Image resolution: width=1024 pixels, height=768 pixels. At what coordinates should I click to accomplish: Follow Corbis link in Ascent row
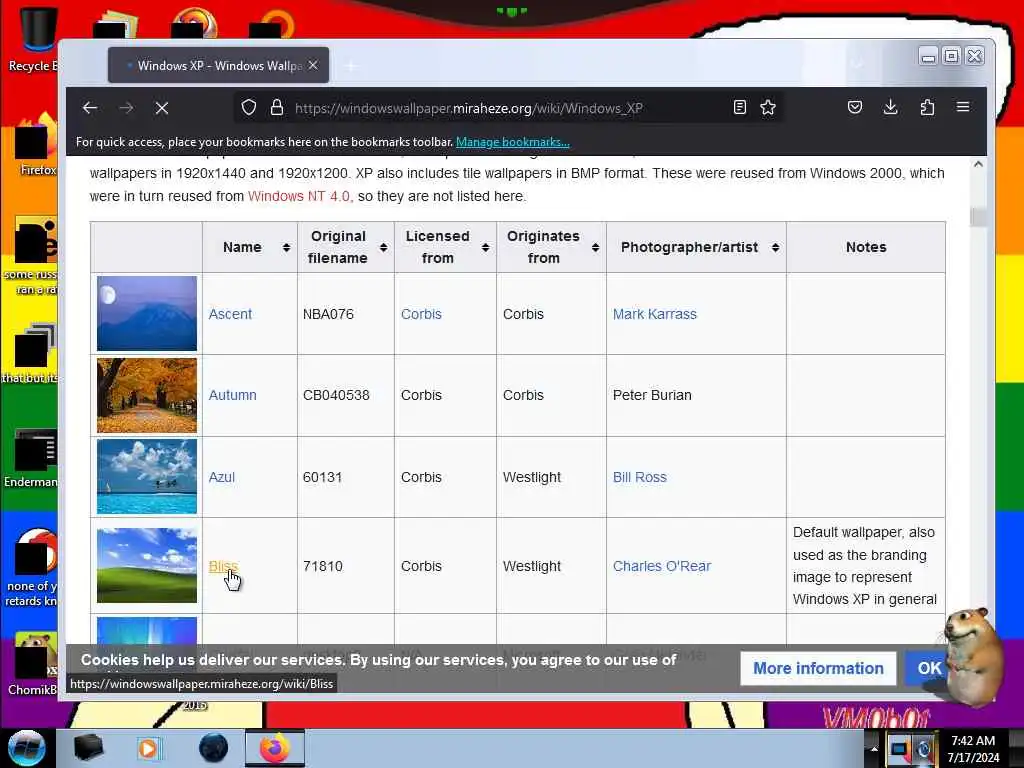coord(421,314)
